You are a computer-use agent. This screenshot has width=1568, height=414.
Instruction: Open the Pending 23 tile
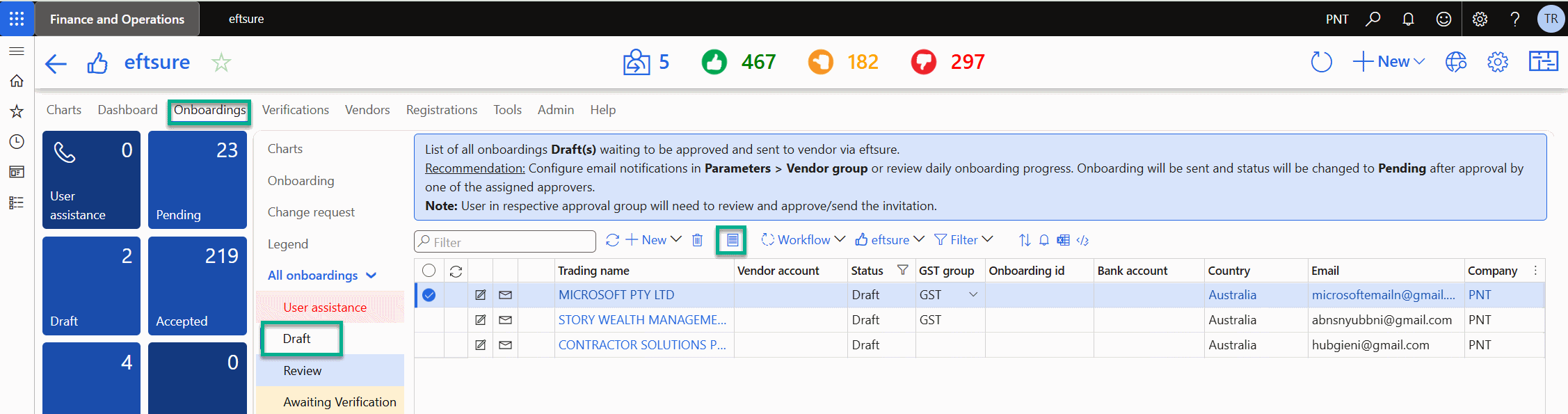[x=198, y=180]
